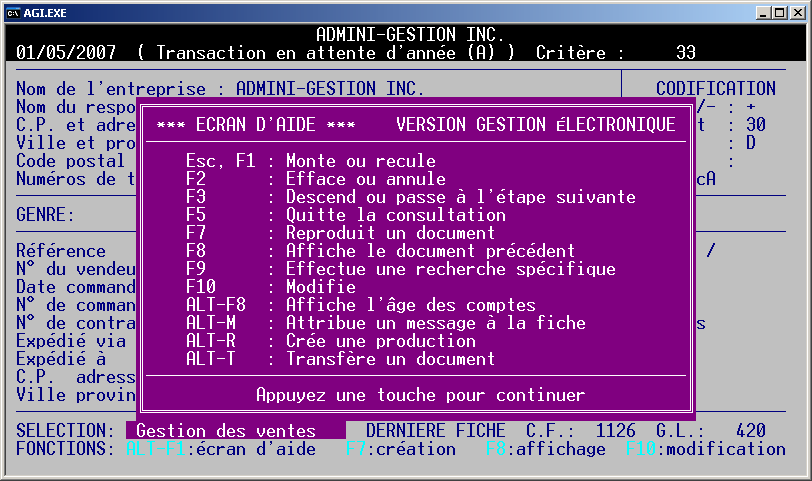
Task: Click the AGI.EXE console icon in title bar
Action: 14,12
